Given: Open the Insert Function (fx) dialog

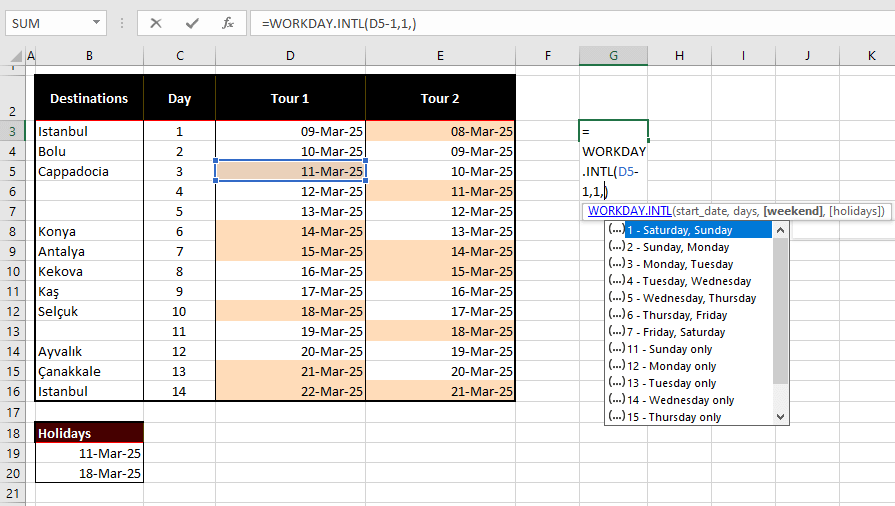Looking at the screenshot, I should [228, 23].
